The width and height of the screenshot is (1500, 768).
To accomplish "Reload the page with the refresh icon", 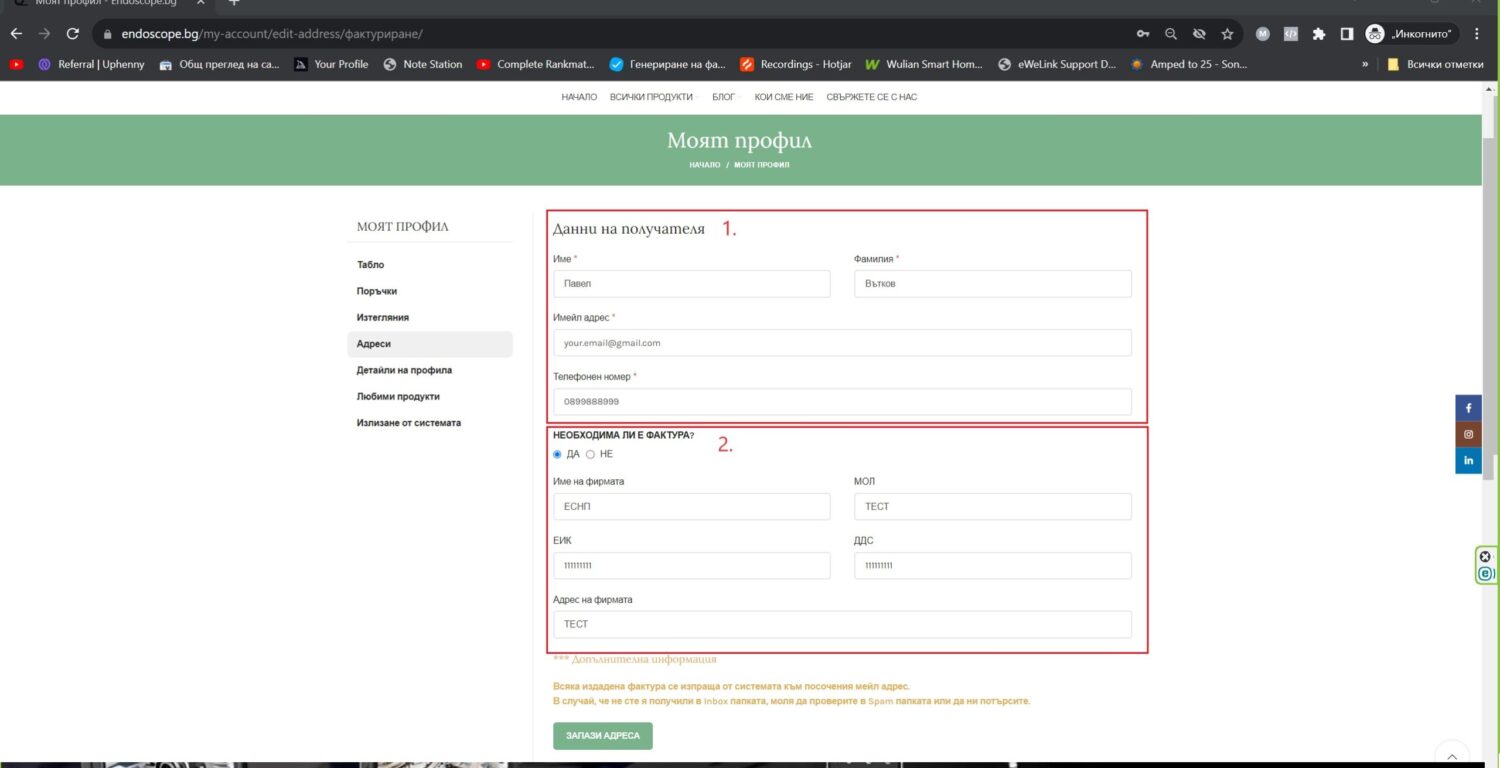I will tap(72, 33).
